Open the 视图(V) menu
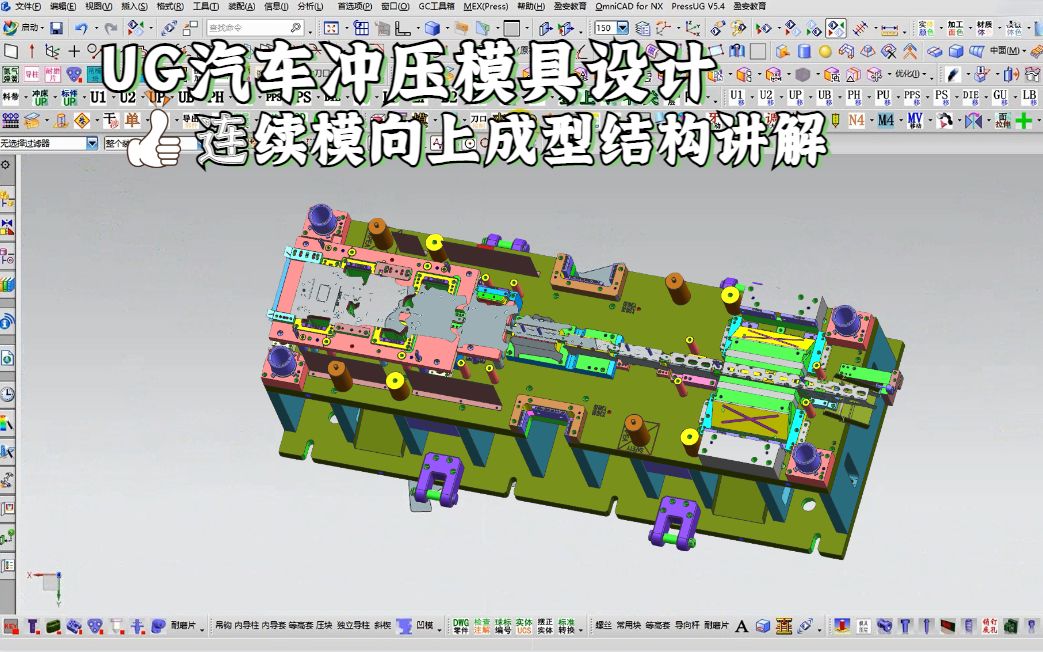This screenshot has height=652, width=1043. click(x=98, y=6)
